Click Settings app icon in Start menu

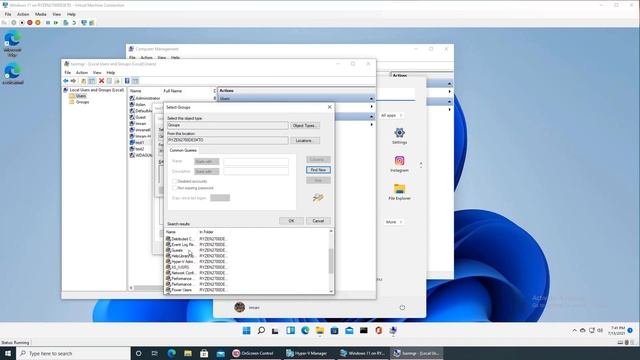(x=399, y=133)
